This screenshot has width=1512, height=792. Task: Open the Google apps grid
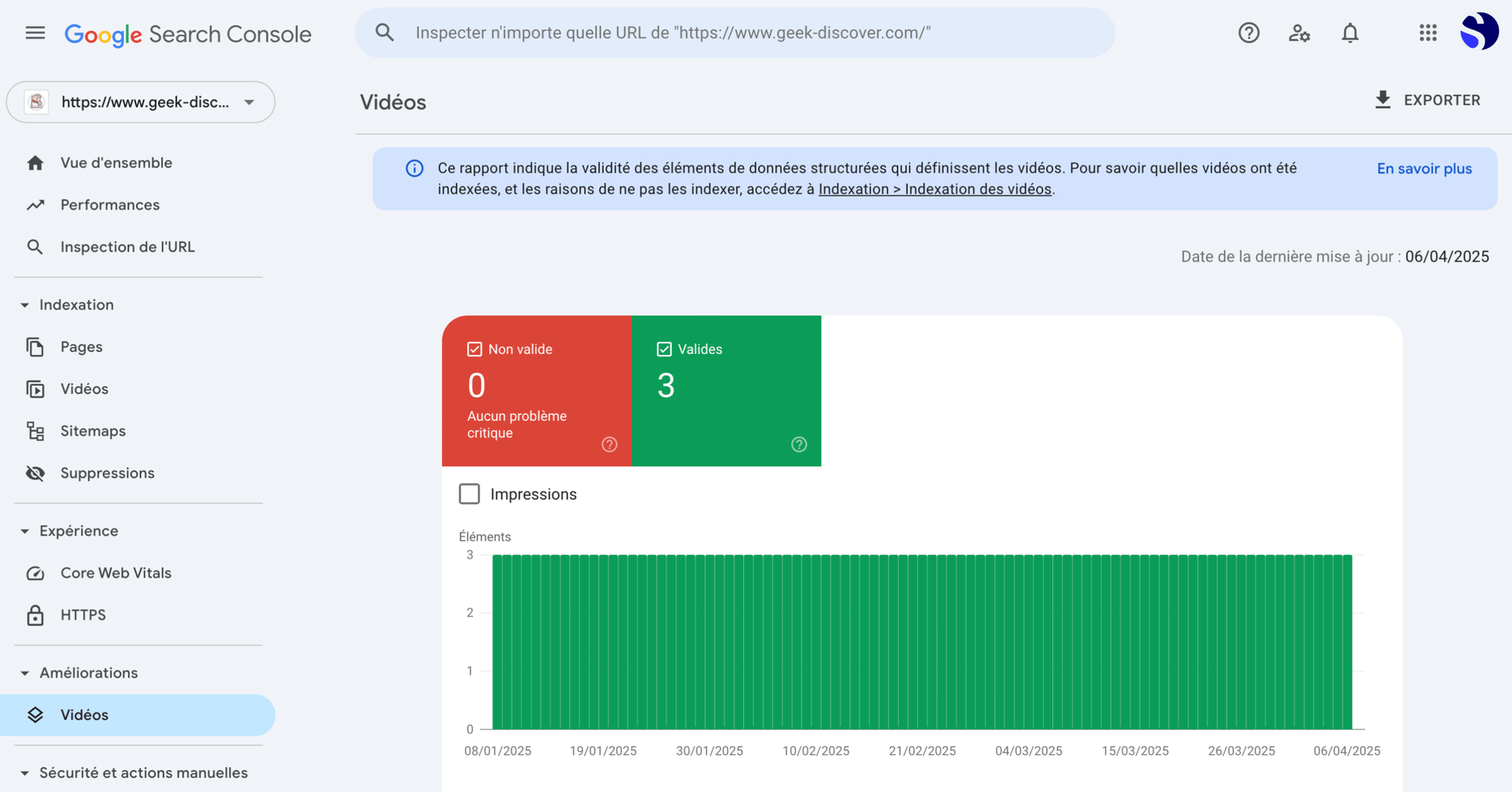click(x=1427, y=33)
